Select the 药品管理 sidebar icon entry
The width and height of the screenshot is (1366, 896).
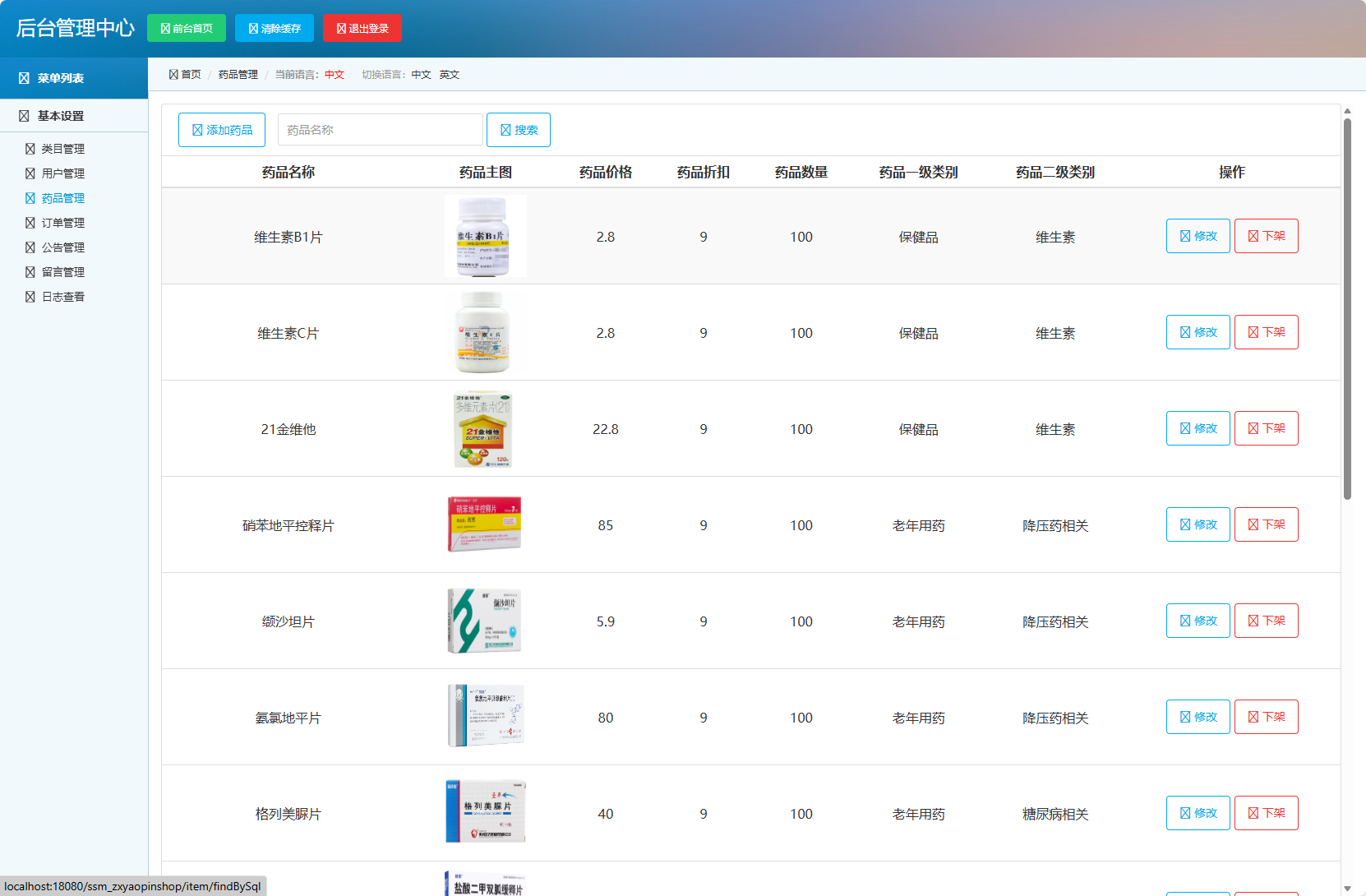(x=61, y=198)
